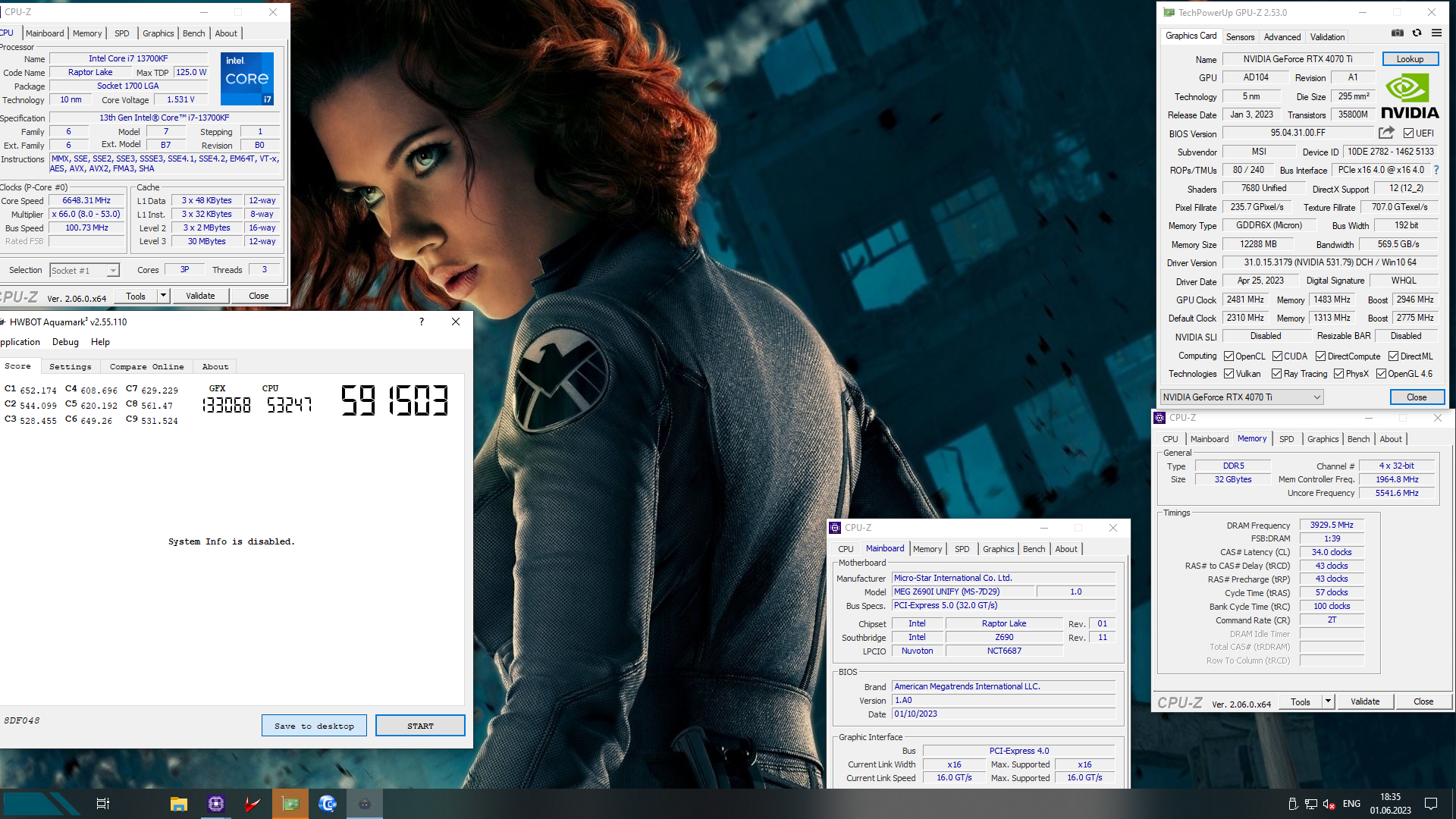Image resolution: width=1456 pixels, height=819 pixels.
Task: Click the BIOS export share icon in GPU-Z
Action: click(x=1386, y=133)
